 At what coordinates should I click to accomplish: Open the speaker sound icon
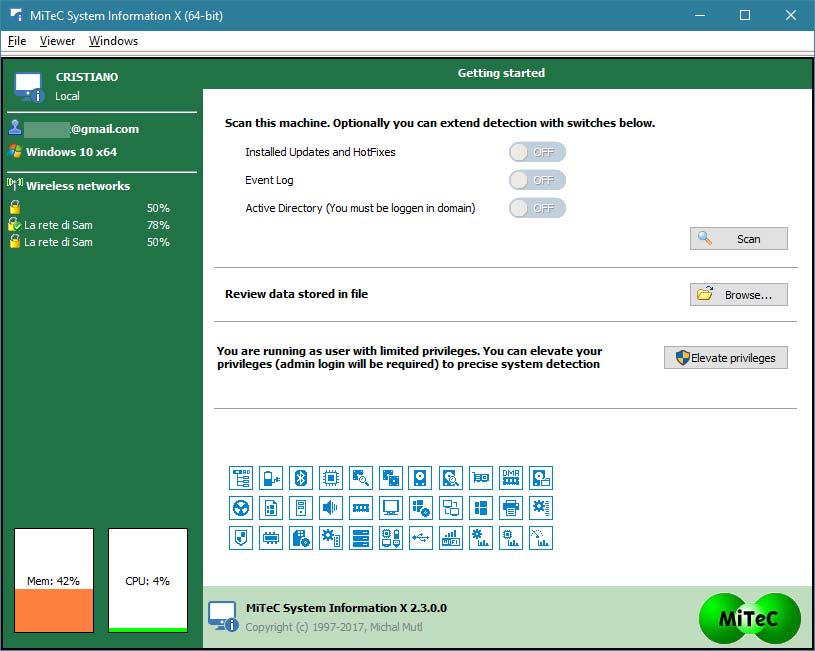click(x=331, y=508)
